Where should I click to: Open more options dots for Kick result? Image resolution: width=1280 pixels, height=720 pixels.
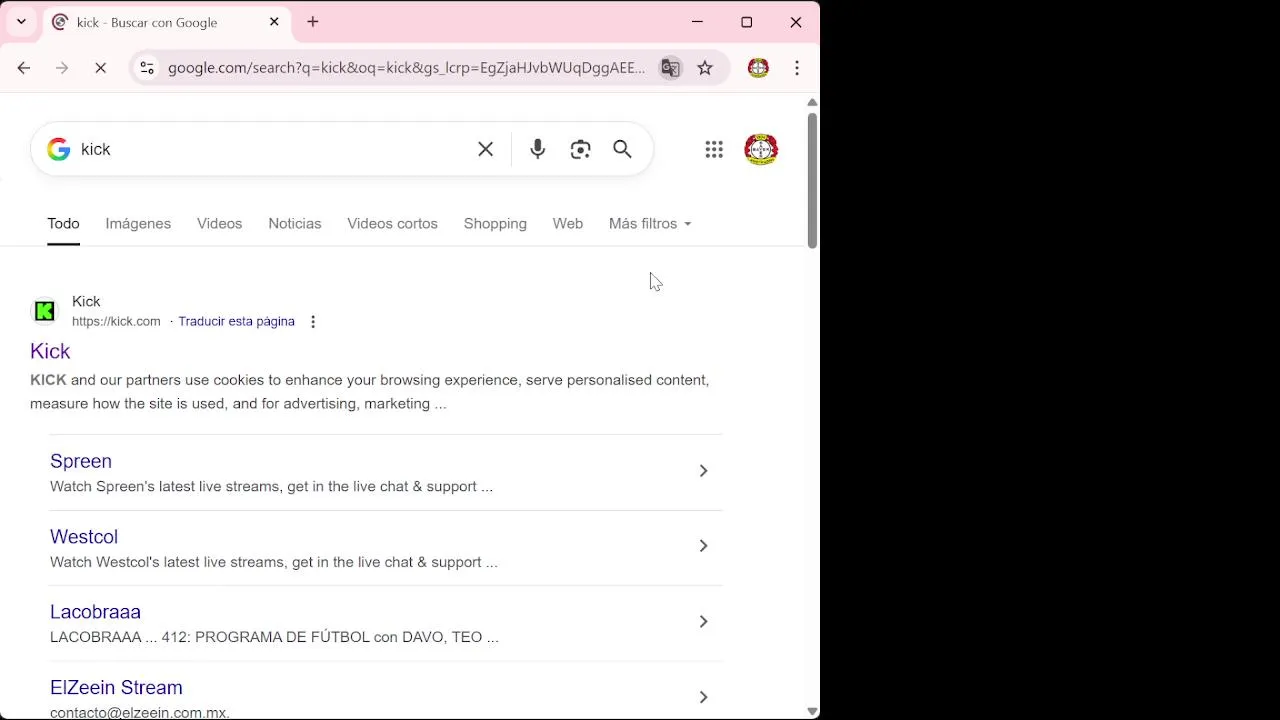(313, 322)
